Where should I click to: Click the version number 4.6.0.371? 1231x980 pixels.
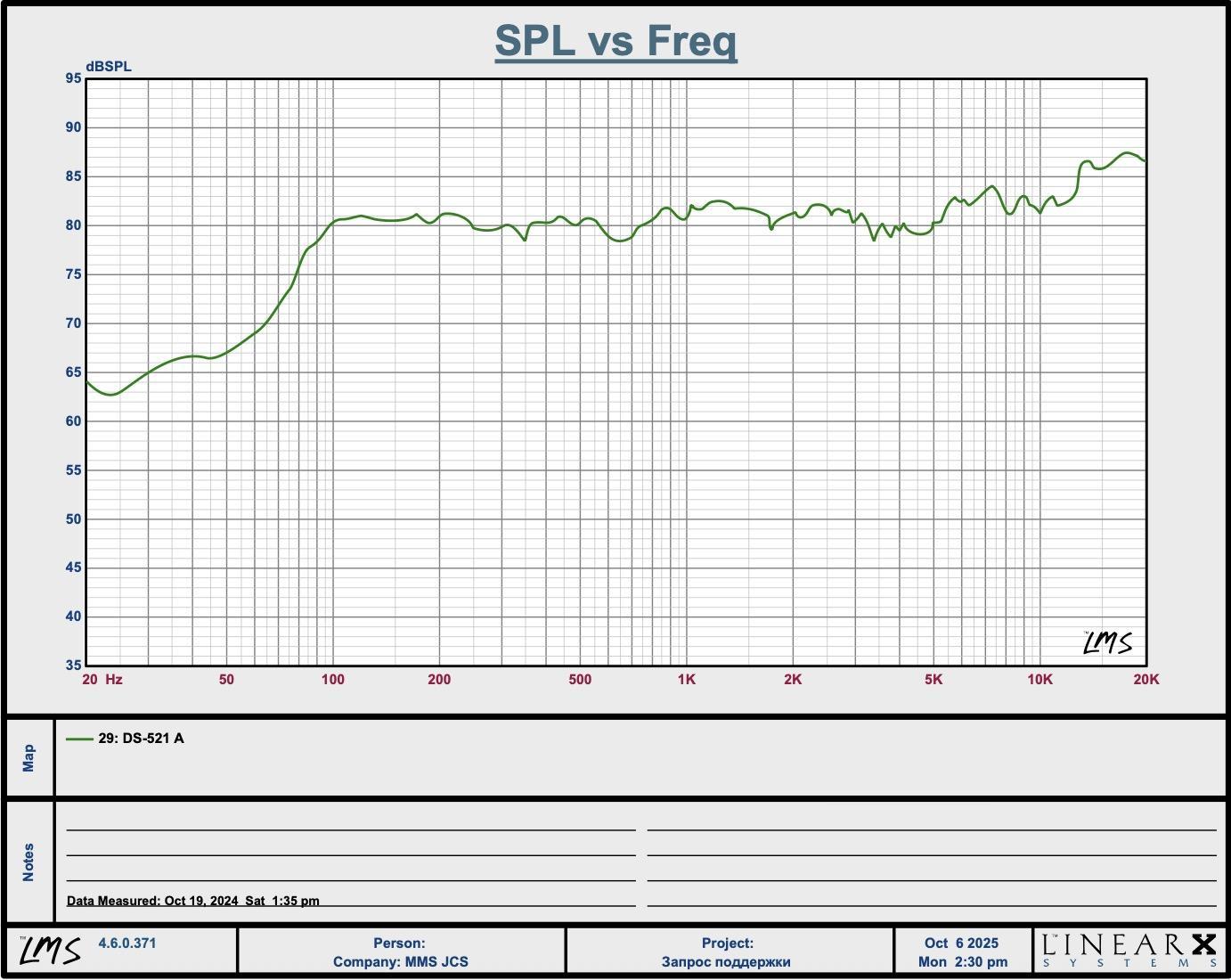[x=126, y=943]
